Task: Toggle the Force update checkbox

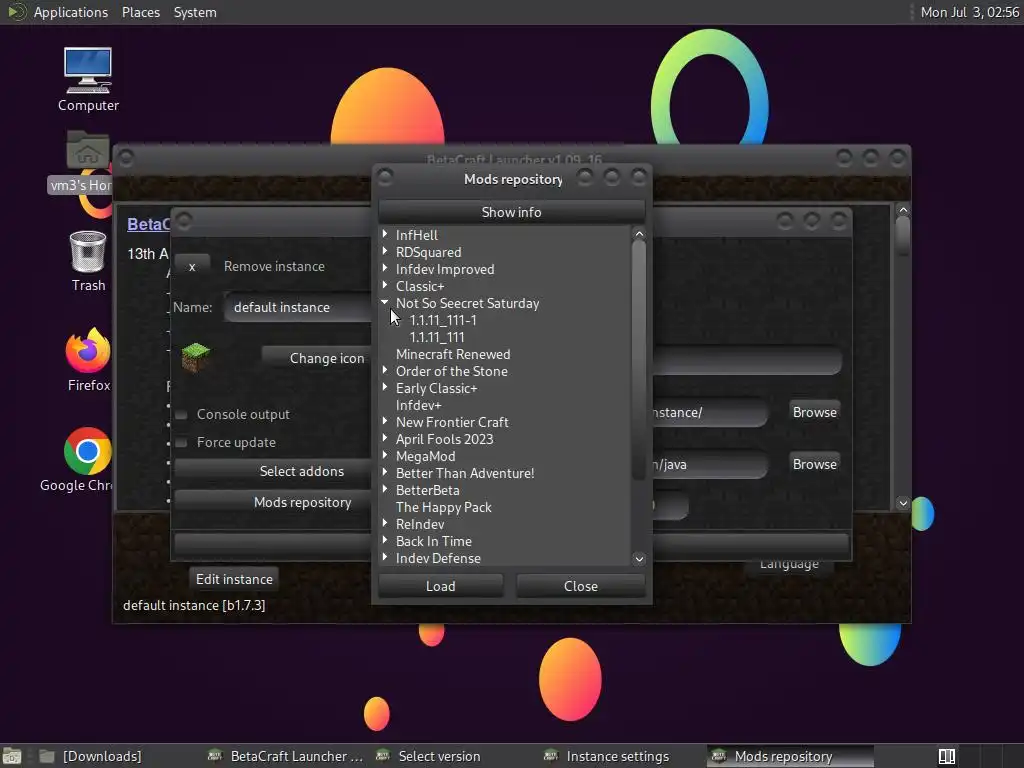Action: [x=182, y=443]
